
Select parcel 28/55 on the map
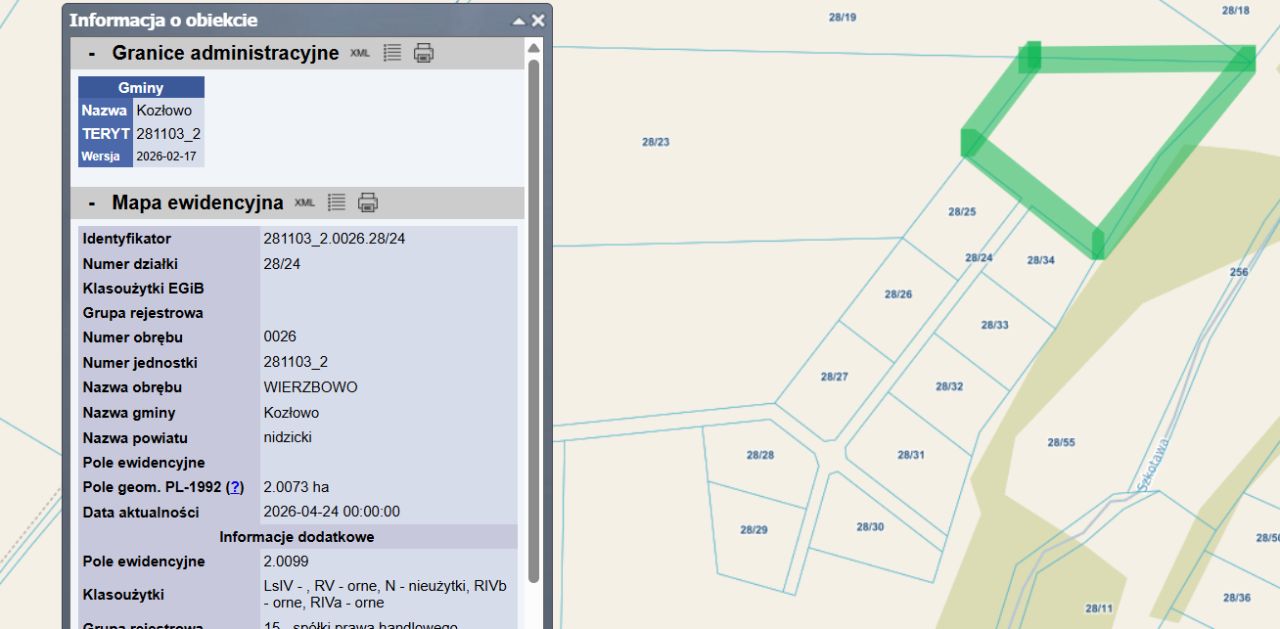click(1061, 442)
